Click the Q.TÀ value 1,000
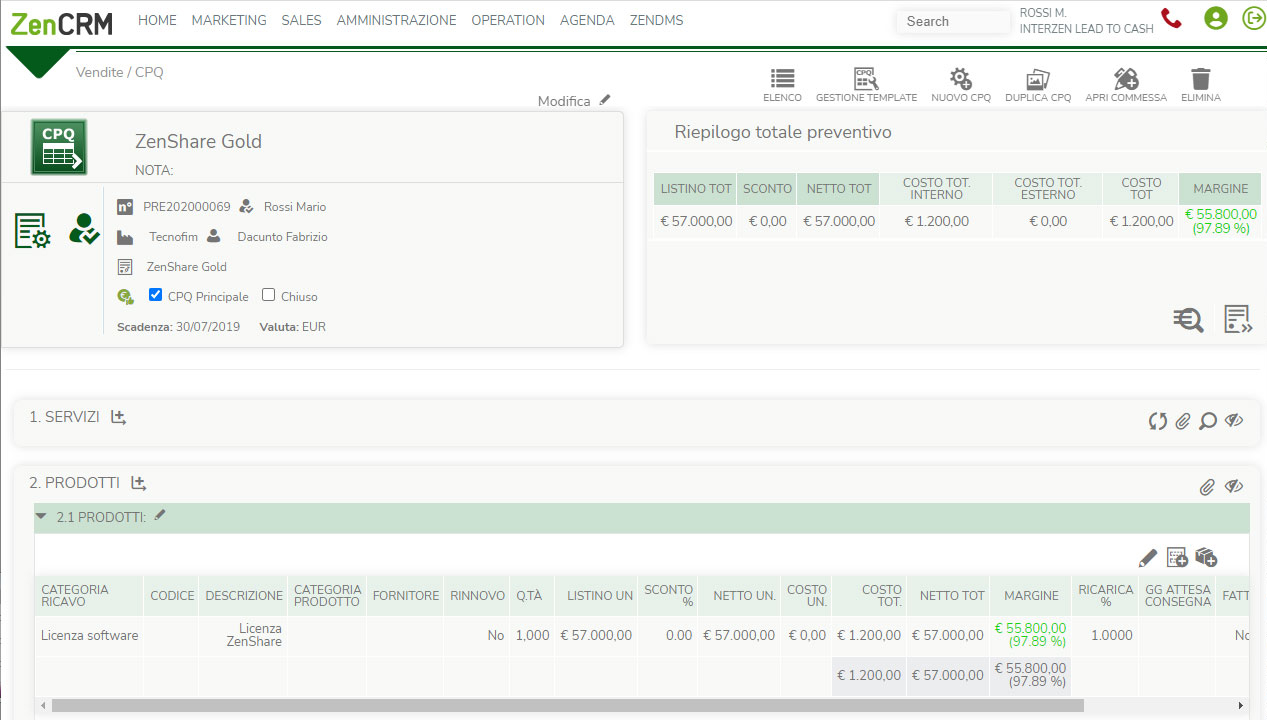 coord(532,635)
